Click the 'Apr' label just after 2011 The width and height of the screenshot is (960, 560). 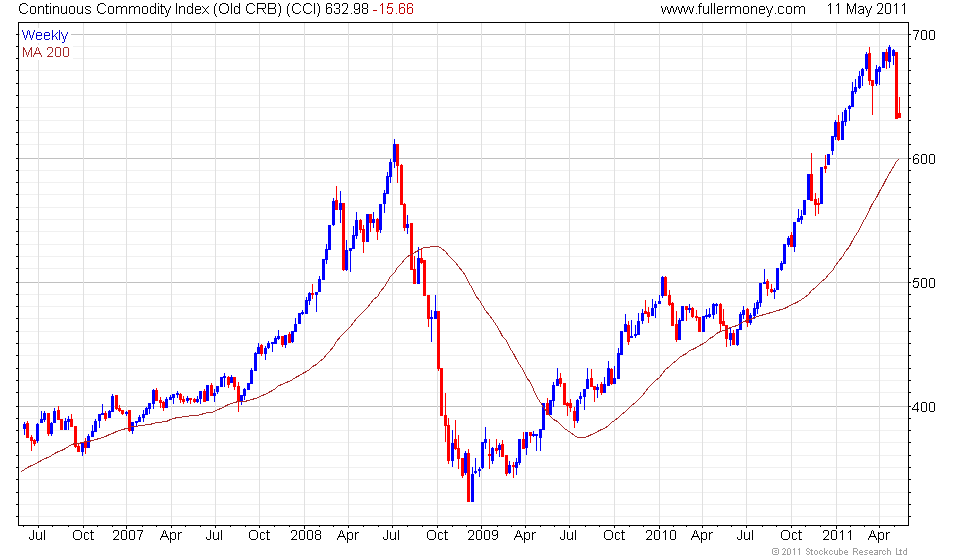coord(879,536)
